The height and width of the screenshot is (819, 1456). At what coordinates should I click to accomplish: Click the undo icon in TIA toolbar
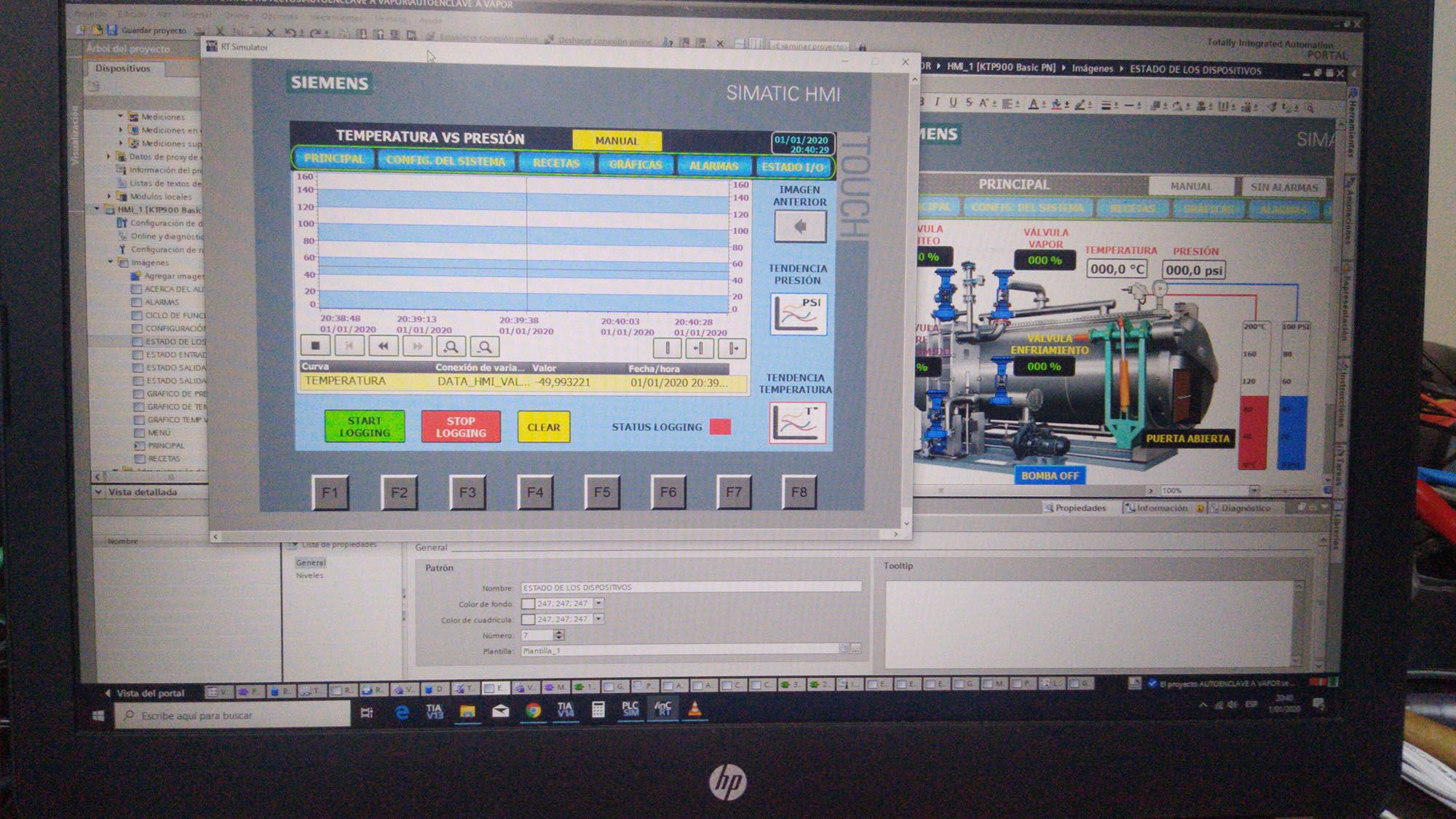[290, 33]
